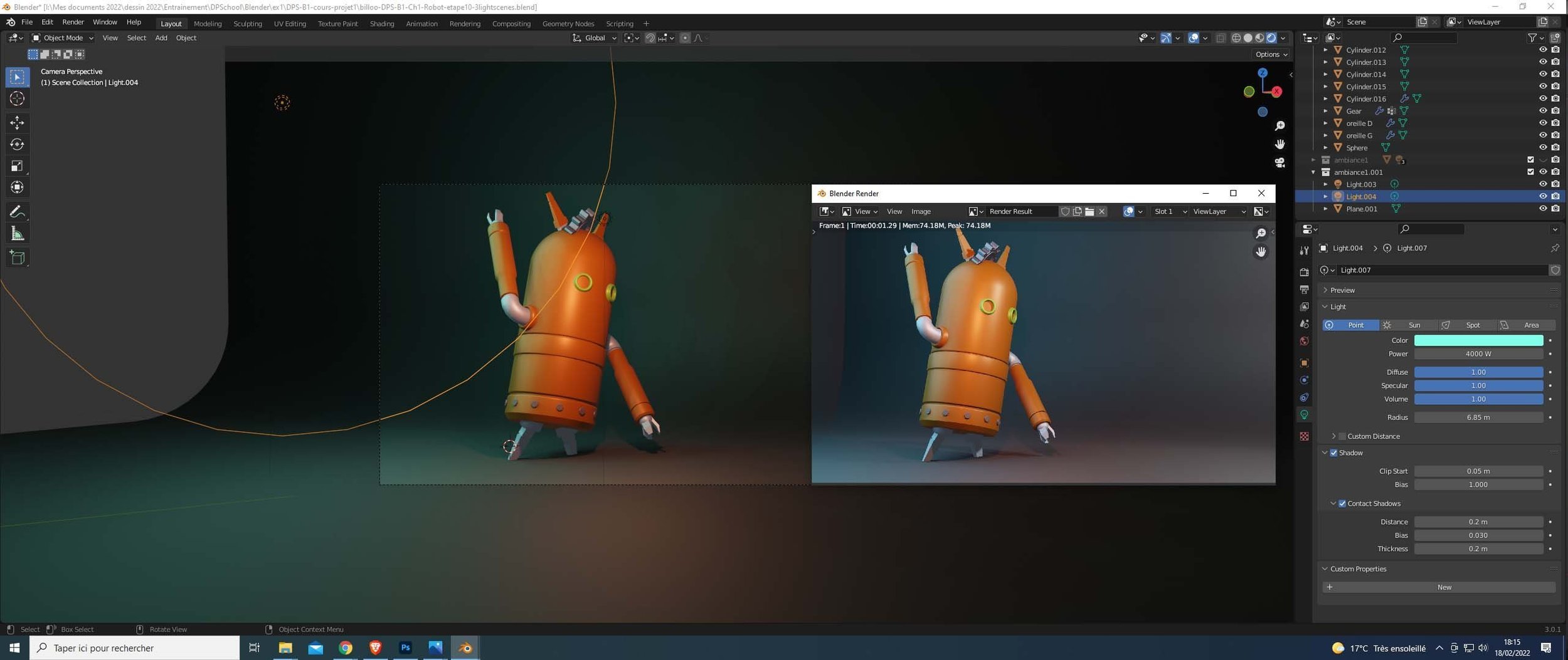Uncheck the Shadow checkbox
The width and height of the screenshot is (1568, 660).
coord(1333,453)
